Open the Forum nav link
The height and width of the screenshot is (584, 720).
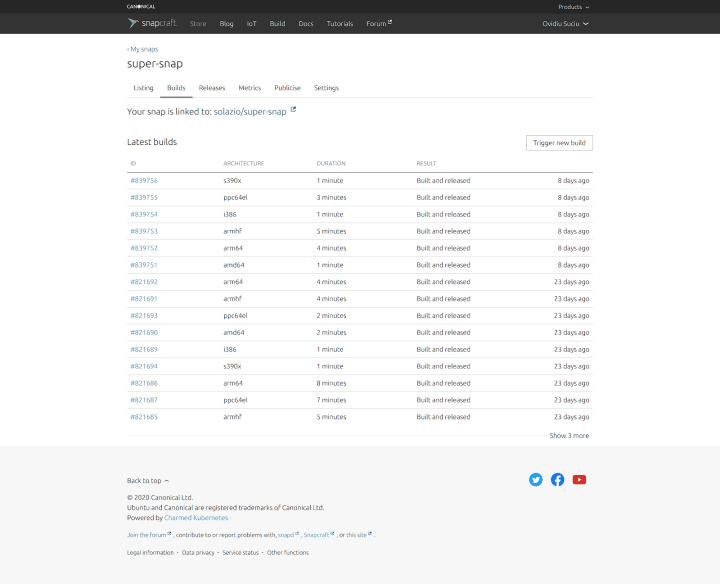[379, 23]
